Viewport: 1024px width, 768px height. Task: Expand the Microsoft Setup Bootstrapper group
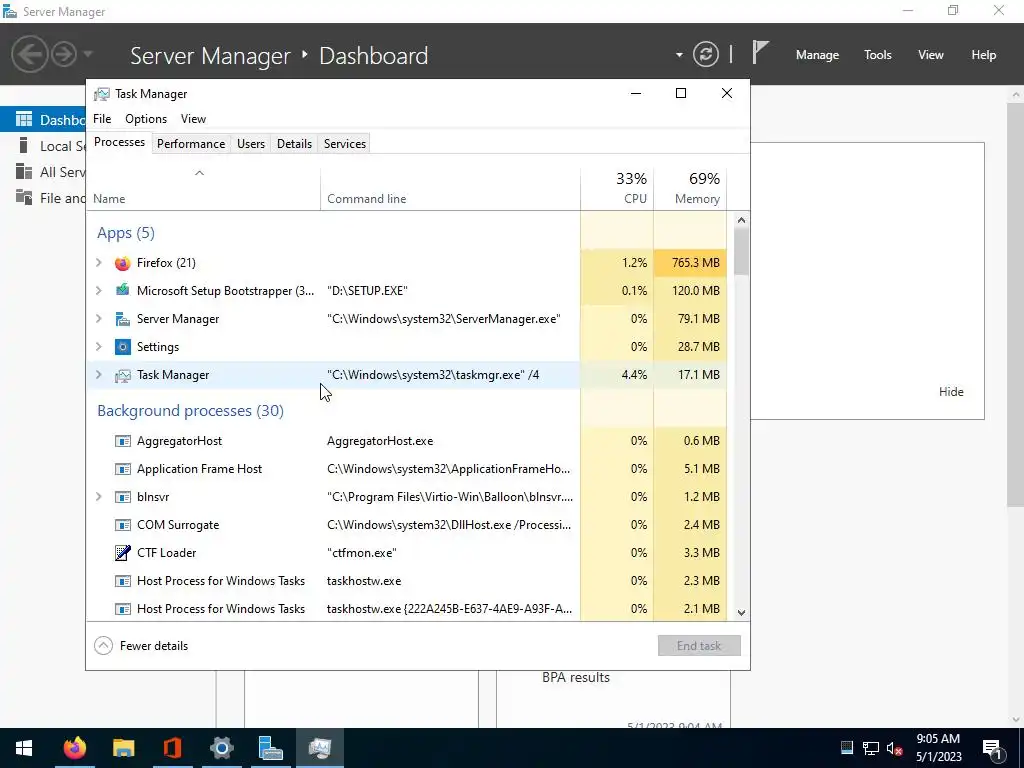tap(99, 291)
